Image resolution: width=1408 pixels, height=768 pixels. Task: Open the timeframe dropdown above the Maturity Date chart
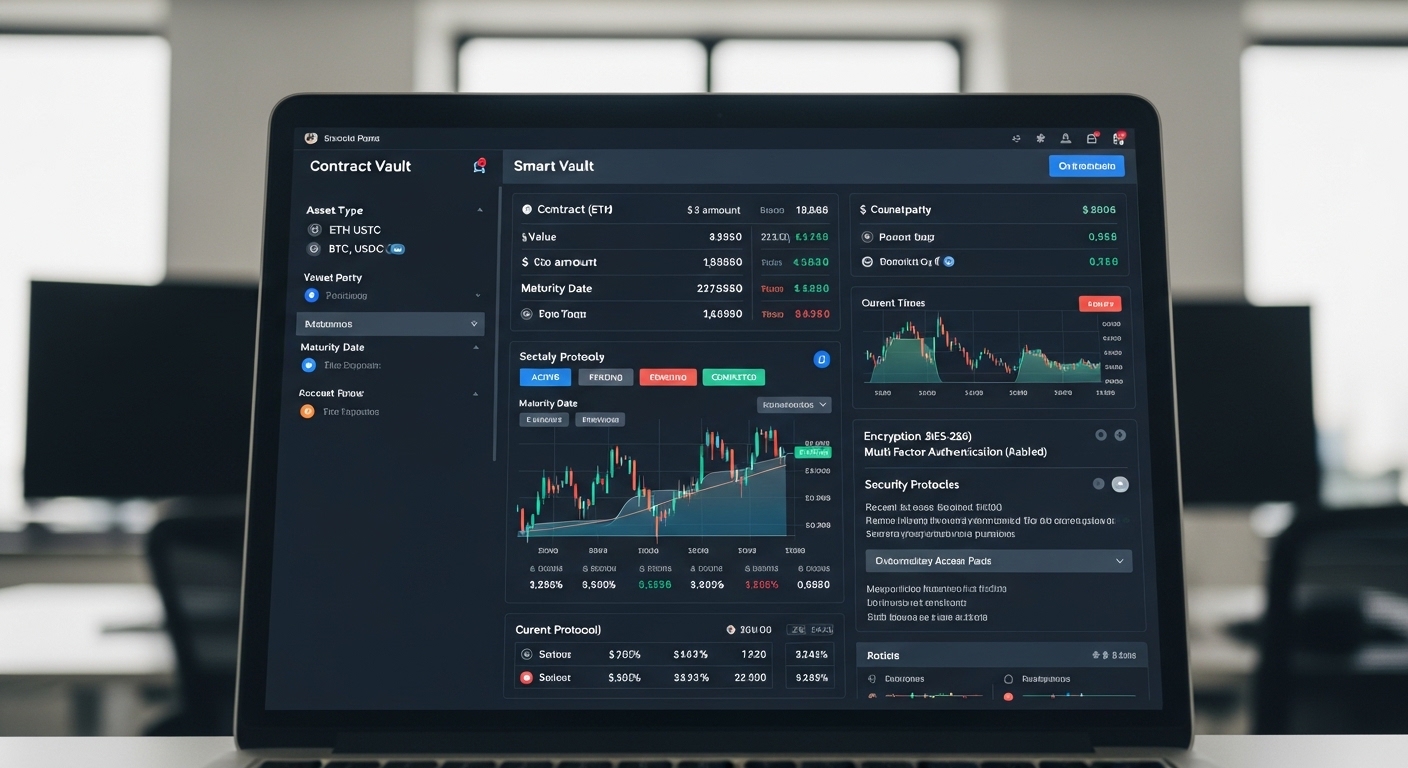(x=794, y=404)
